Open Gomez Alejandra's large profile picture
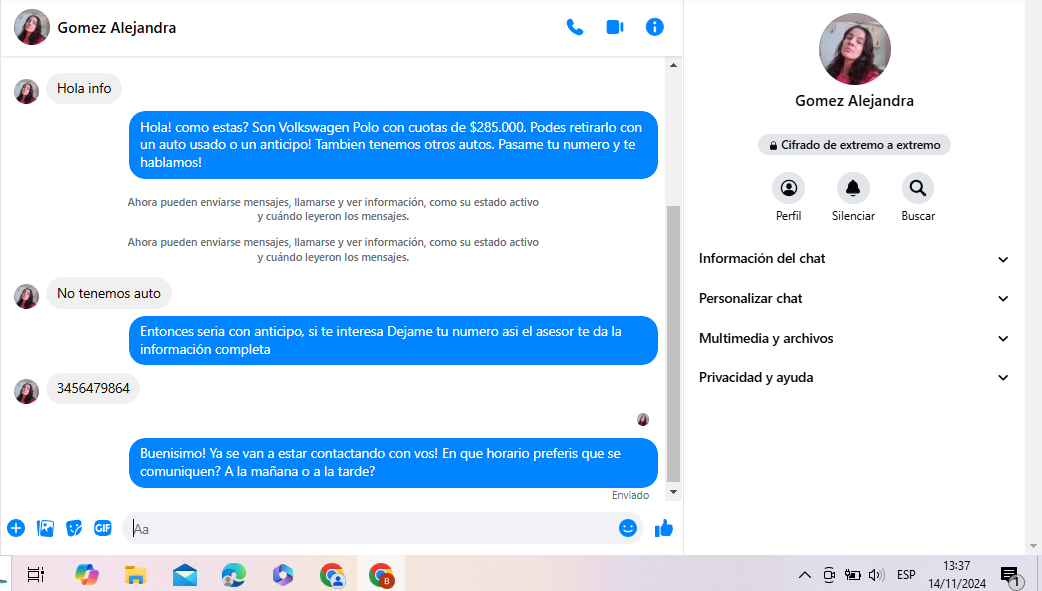This screenshot has width=1042, height=591. [x=854, y=49]
